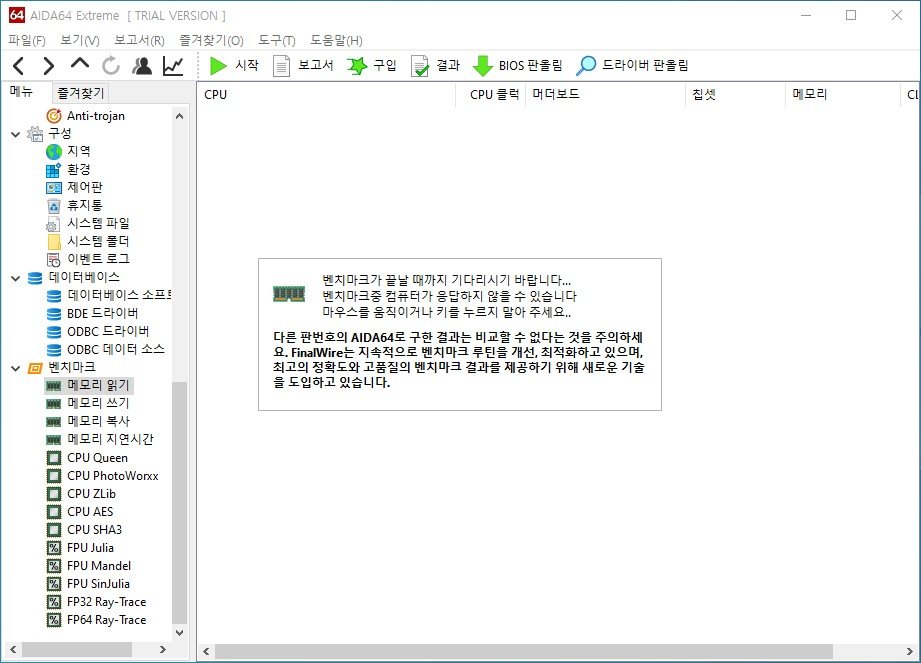
Task: Go forward with the right arrow icon
Action: 49,66
